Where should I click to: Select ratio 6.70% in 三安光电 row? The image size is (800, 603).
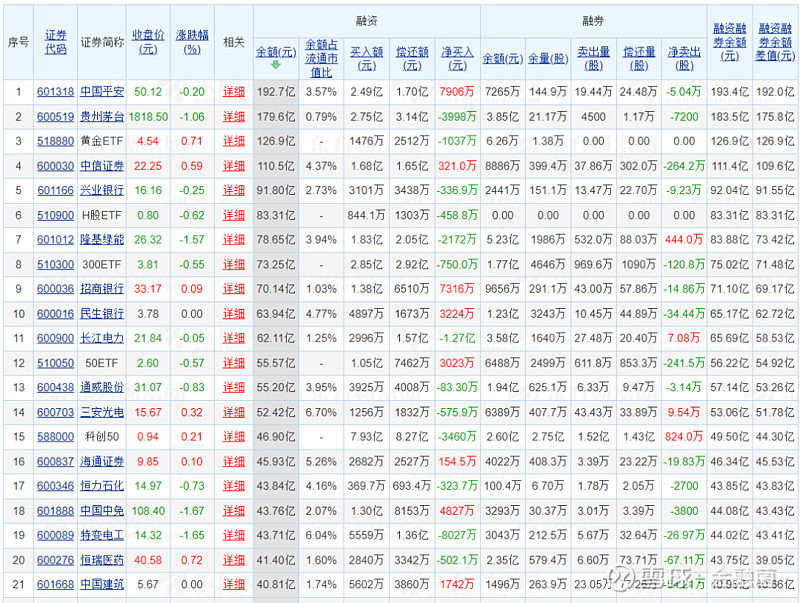pyautogui.click(x=321, y=412)
